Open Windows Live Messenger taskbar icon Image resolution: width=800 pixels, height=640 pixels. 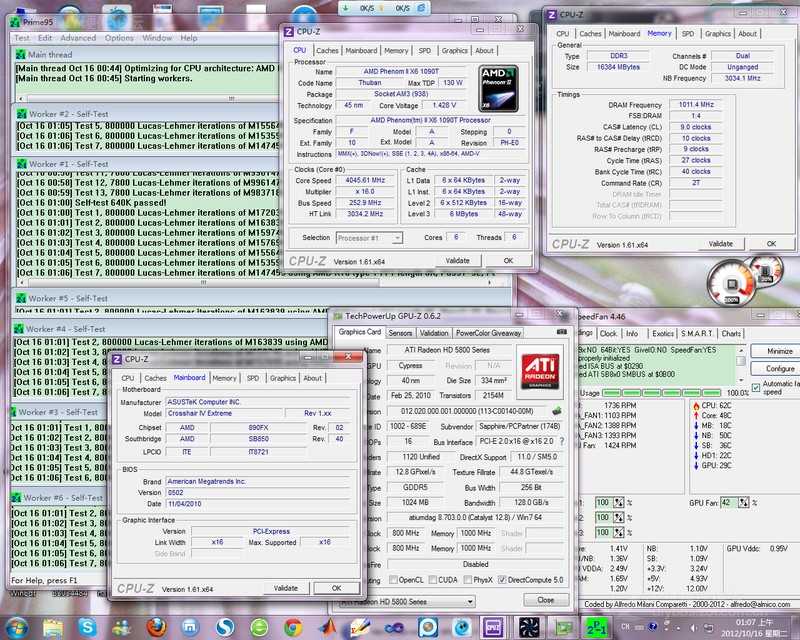point(121,627)
